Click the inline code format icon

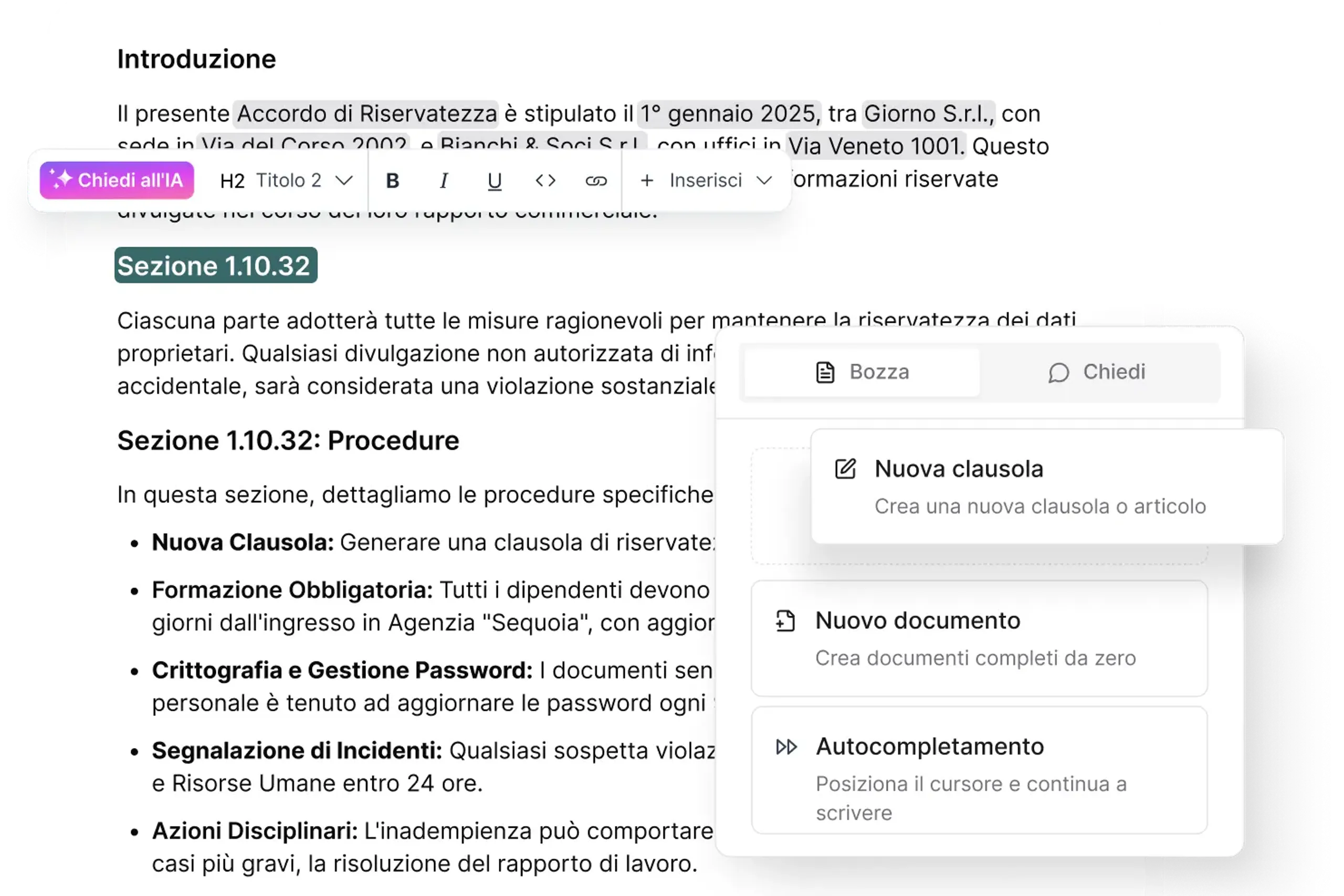click(x=545, y=181)
